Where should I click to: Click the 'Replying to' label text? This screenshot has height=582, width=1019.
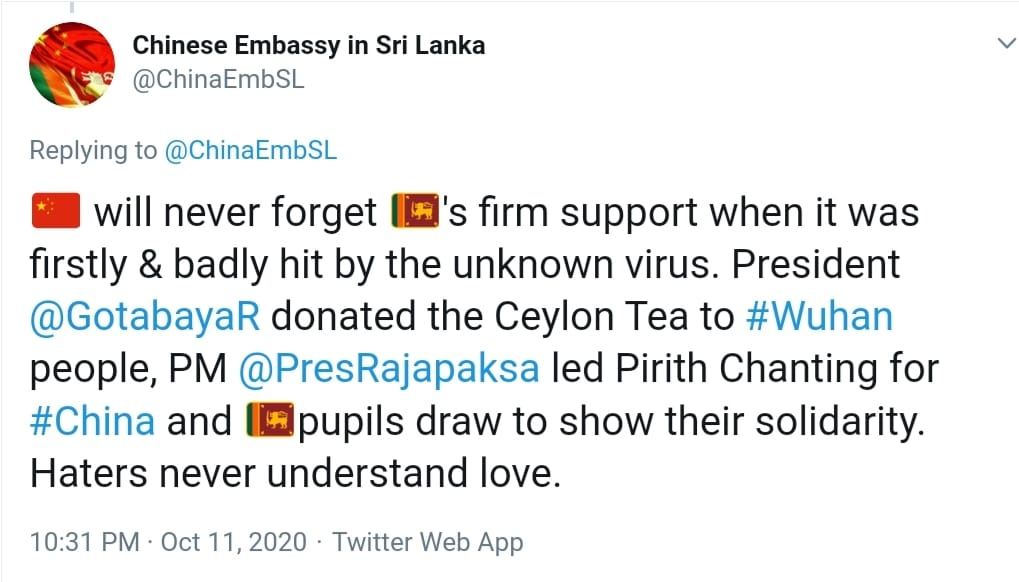94,150
